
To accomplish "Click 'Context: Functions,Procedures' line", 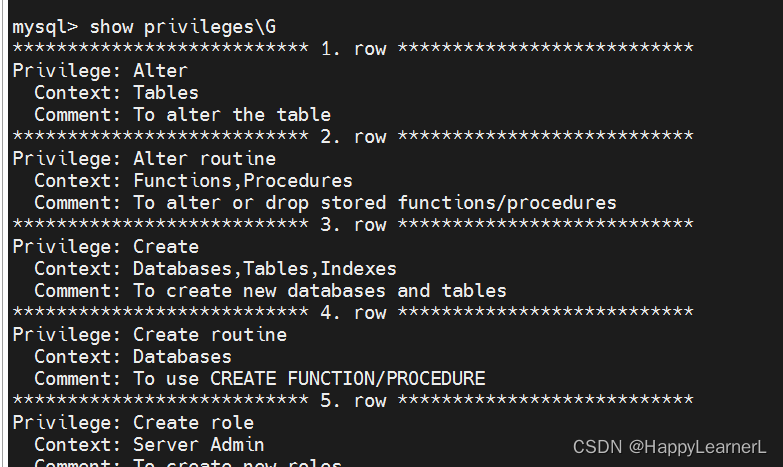I will click(x=193, y=181).
